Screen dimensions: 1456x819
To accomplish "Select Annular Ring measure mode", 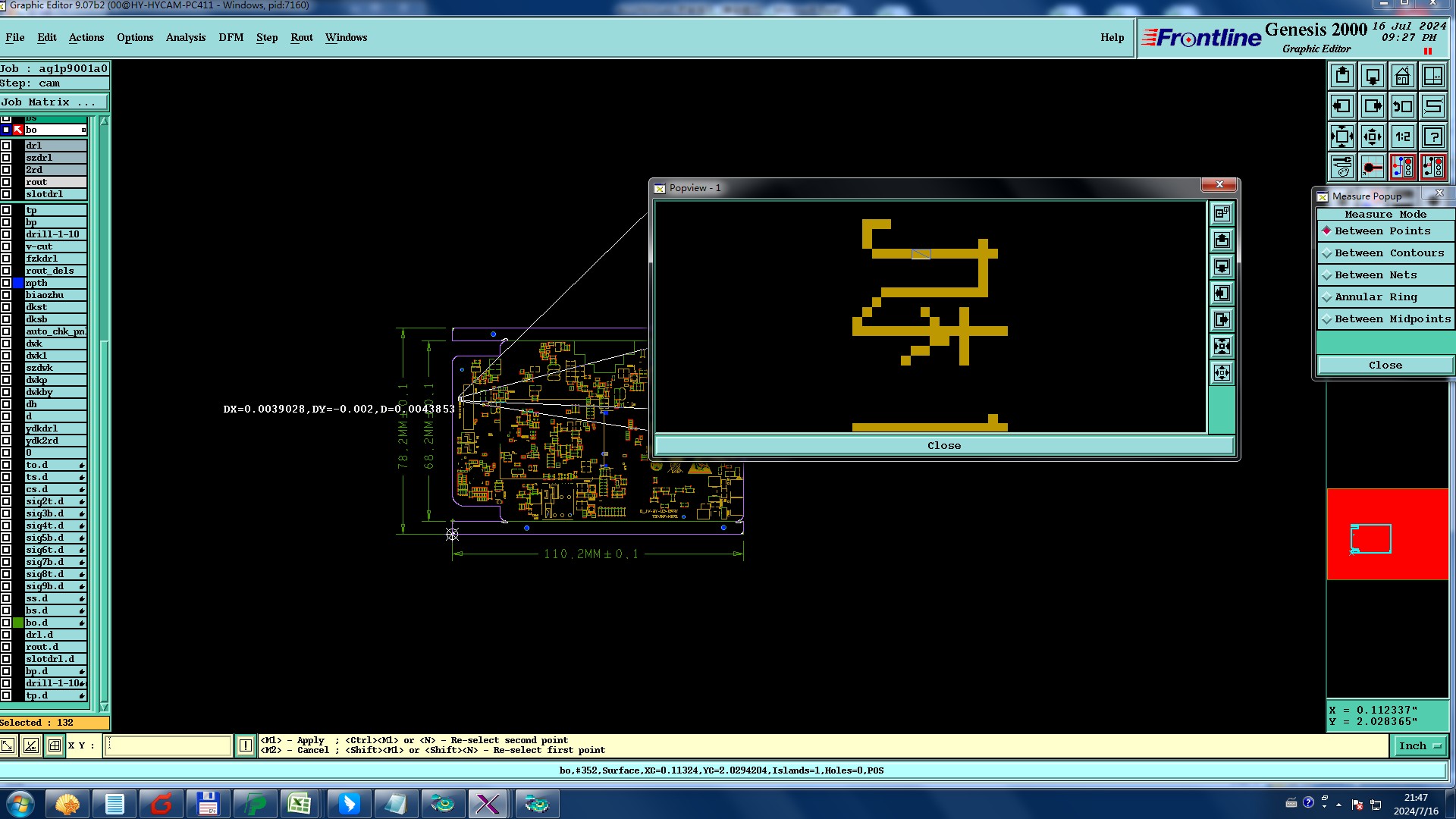I will 1375,297.
